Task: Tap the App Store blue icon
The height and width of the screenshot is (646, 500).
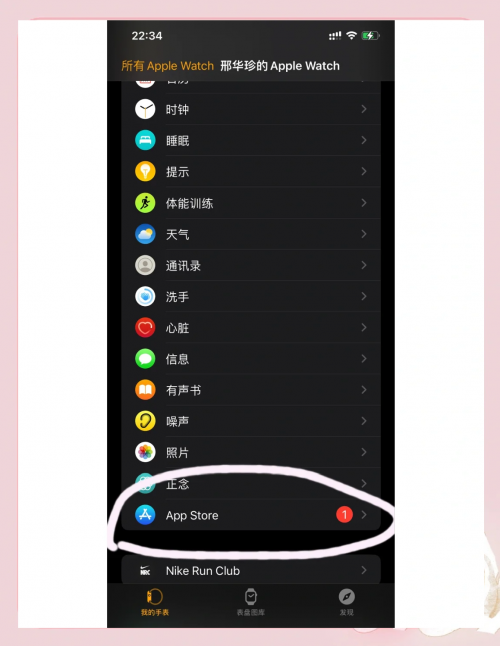Action: tap(145, 515)
